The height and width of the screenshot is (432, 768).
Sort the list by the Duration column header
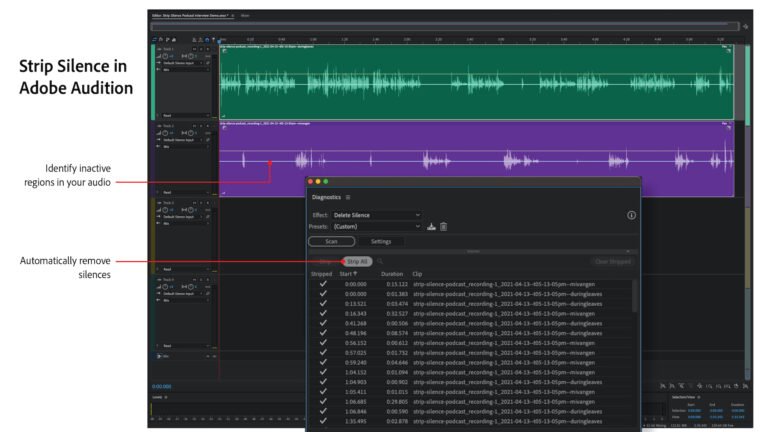(x=392, y=274)
